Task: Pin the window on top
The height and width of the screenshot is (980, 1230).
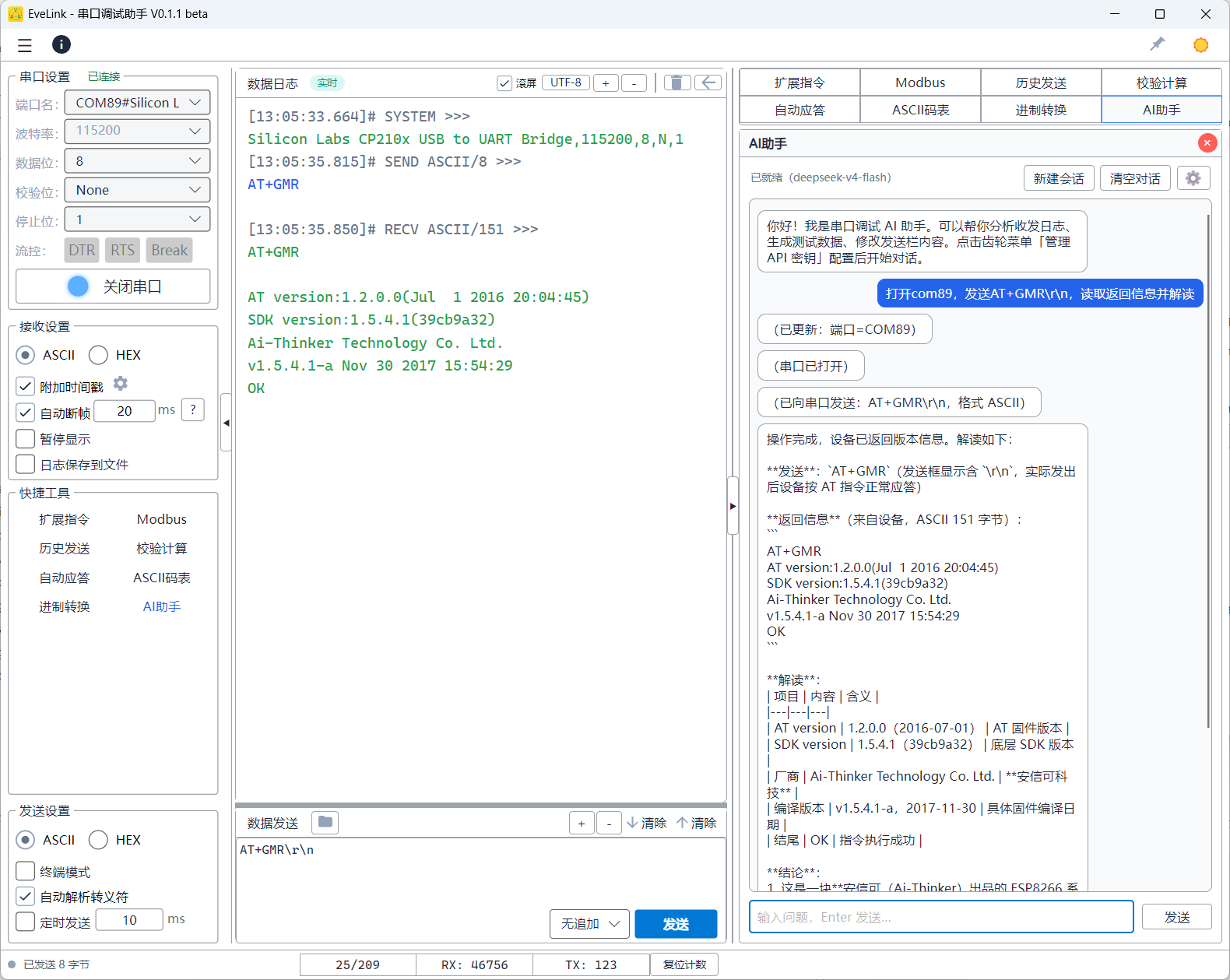Action: pos(1158,44)
